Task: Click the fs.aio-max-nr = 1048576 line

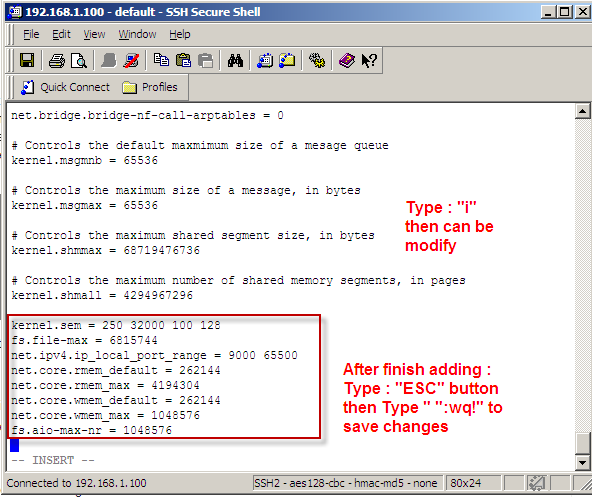Action: (91, 430)
